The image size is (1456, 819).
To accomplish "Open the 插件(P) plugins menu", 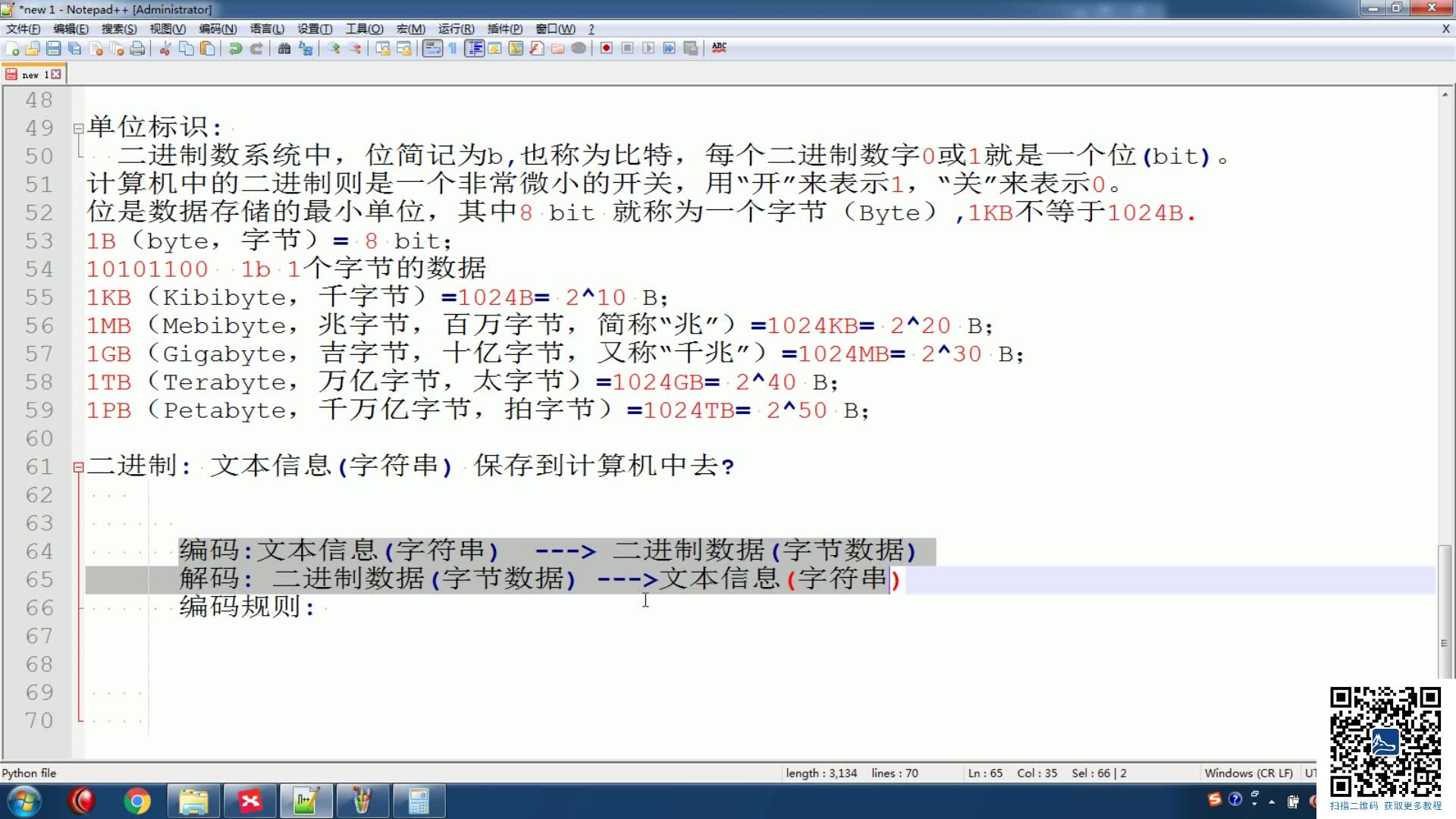I will pyautogui.click(x=504, y=29).
